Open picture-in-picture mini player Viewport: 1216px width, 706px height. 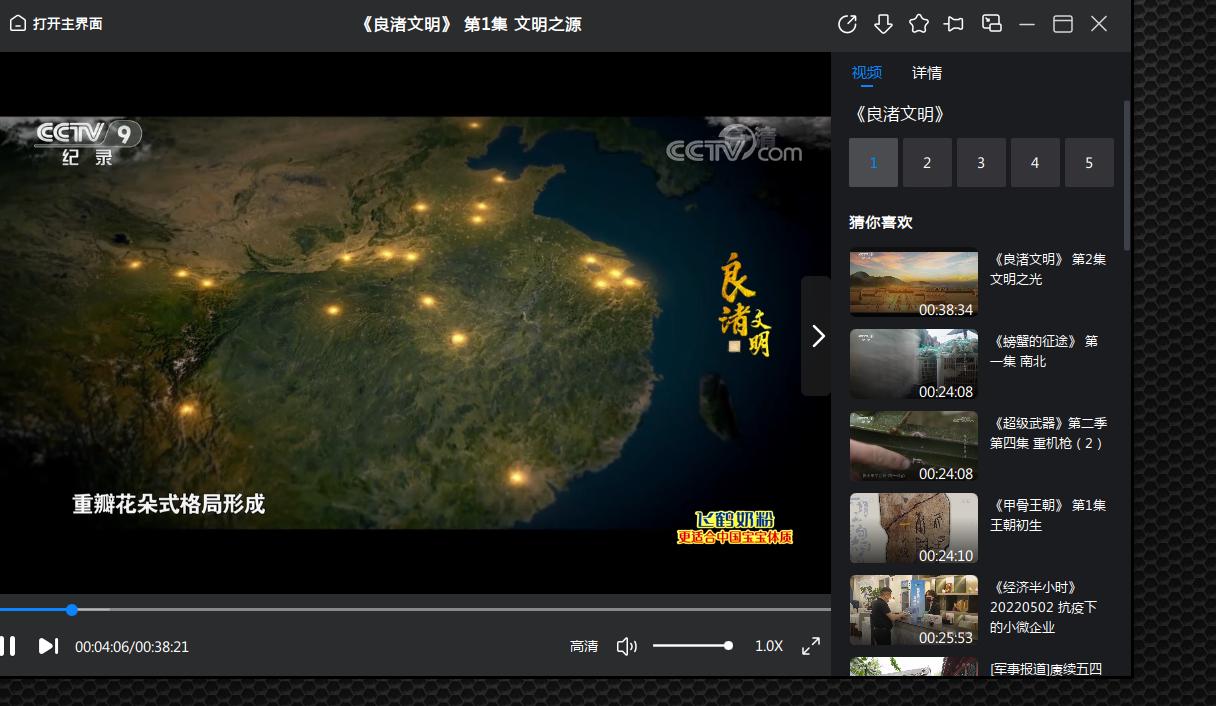pos(991,23)
